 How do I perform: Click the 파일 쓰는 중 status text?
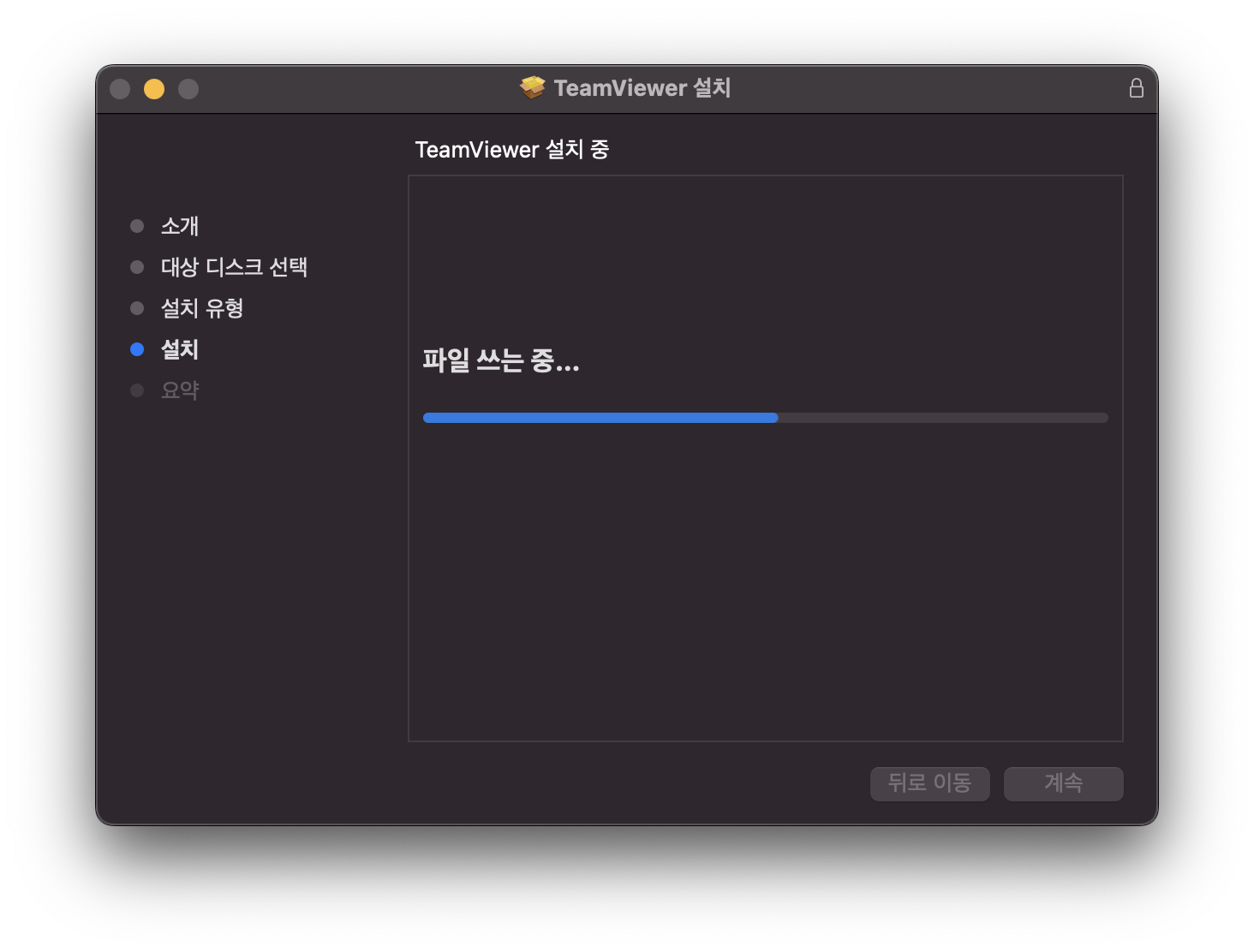point(500,362)
